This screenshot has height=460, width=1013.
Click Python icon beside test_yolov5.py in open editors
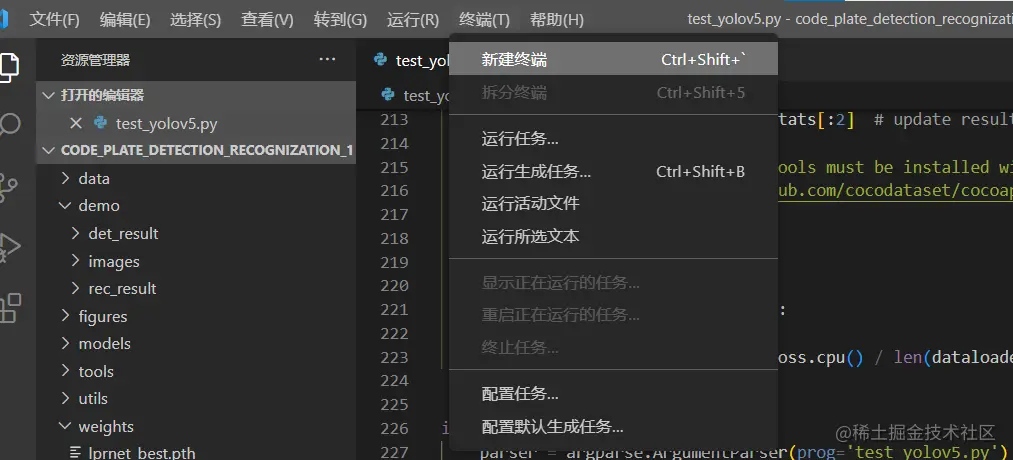(x=100, y=122)
